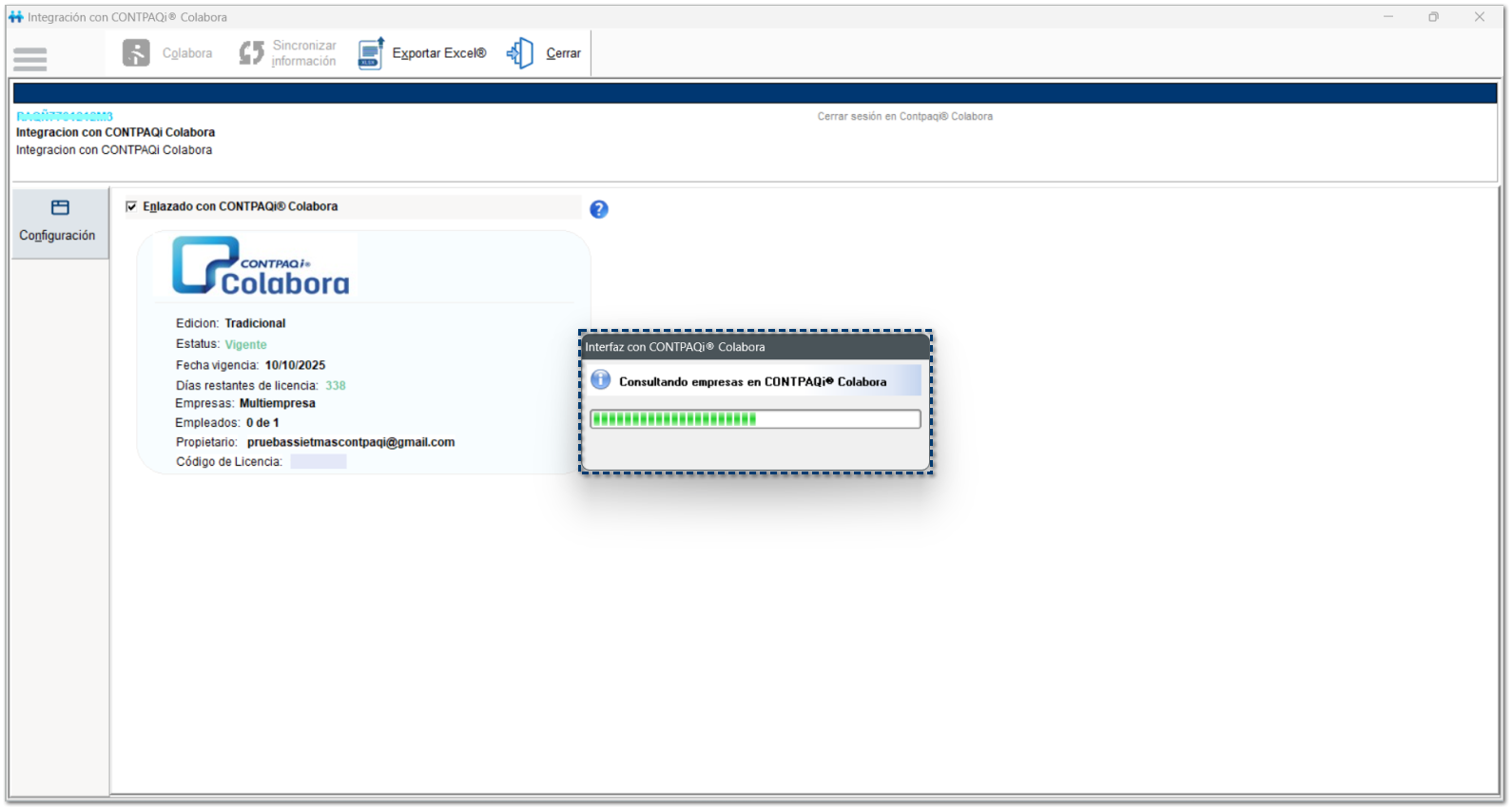This screenshot has height=810, width=1512.
Task: Click the green Vigente status text
Action: pos(245,344)
